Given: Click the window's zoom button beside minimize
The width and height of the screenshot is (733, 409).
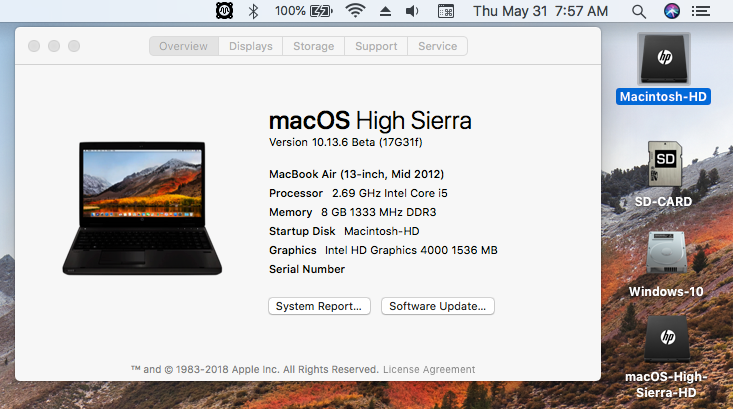Looking at the screenshot, I should [x=74, y=46].
